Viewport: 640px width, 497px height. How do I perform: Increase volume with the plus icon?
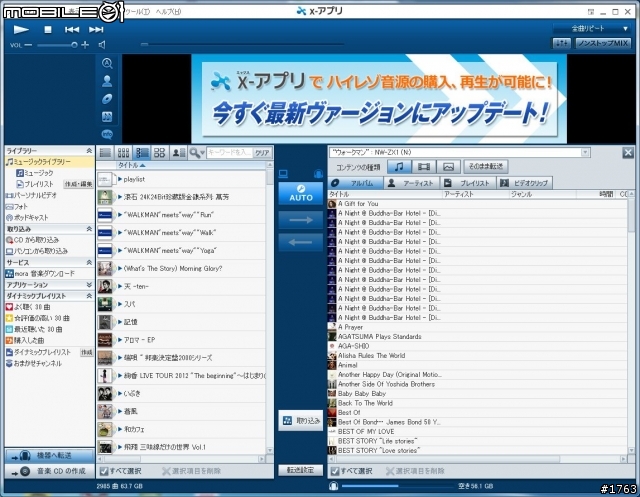tap(85, 45)
